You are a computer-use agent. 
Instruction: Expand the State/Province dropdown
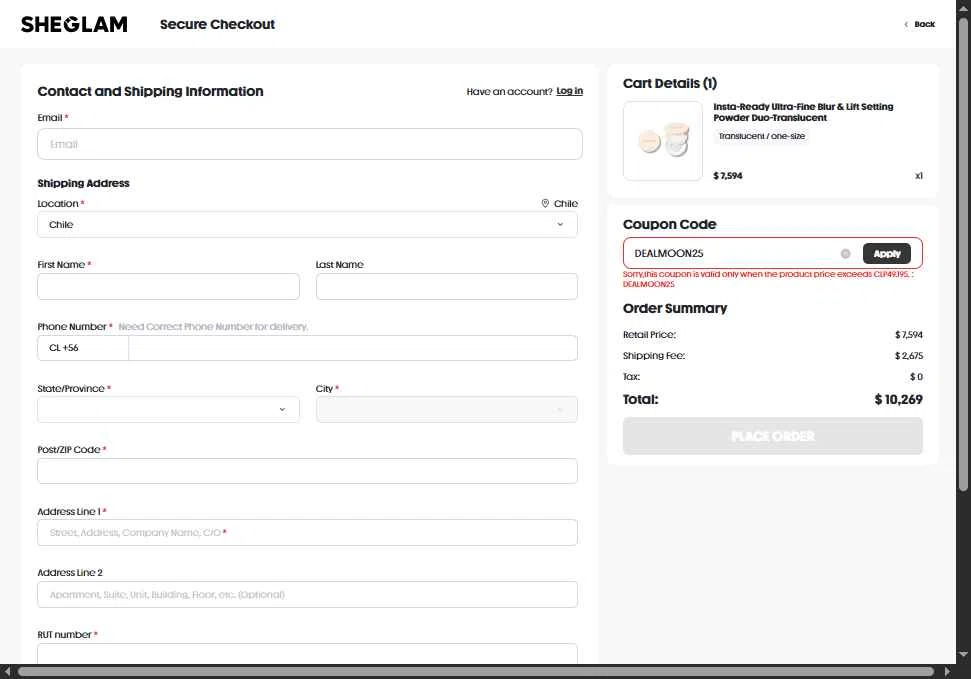pyautogui.click(x=168, y=410)
